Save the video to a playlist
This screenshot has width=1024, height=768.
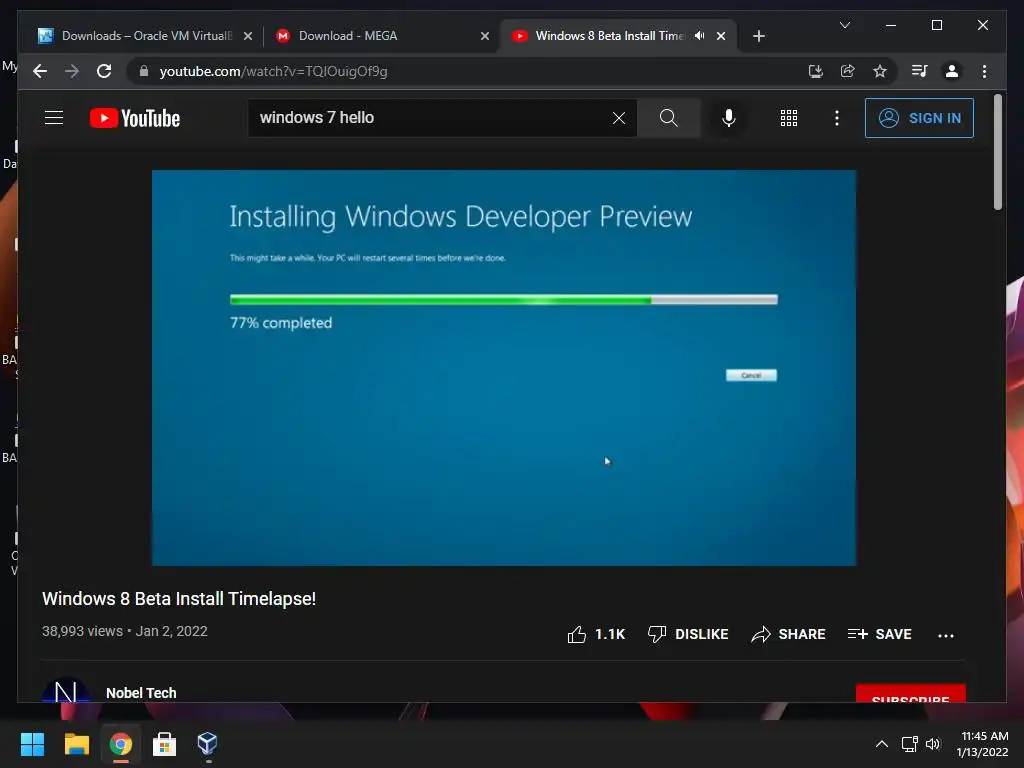[x=879, y=634]
